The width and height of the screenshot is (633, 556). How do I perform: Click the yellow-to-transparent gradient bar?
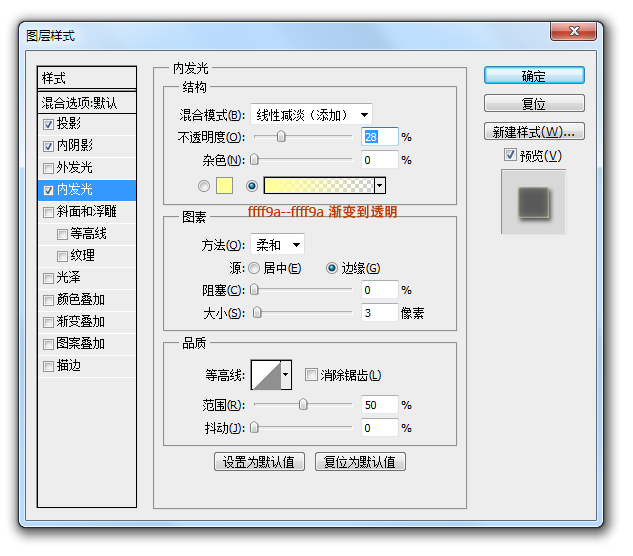(318, 185)
